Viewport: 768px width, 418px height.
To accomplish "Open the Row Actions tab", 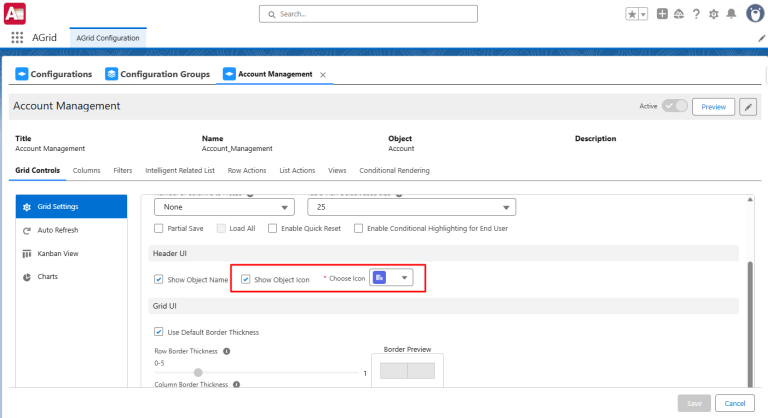I will coord(247,171).
